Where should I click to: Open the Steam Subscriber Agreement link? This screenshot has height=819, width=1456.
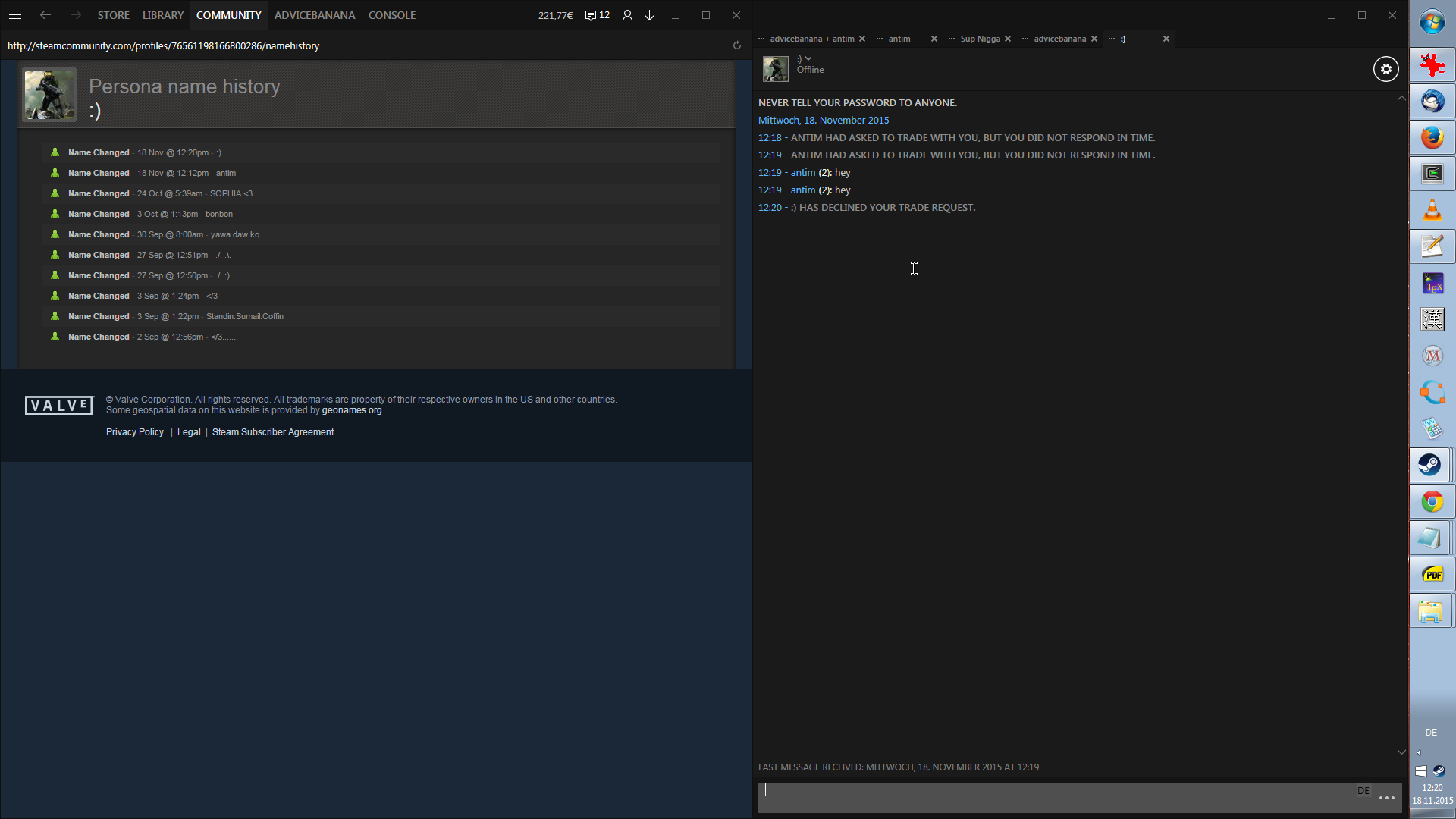pyautogui.click(x=273, y=432)
